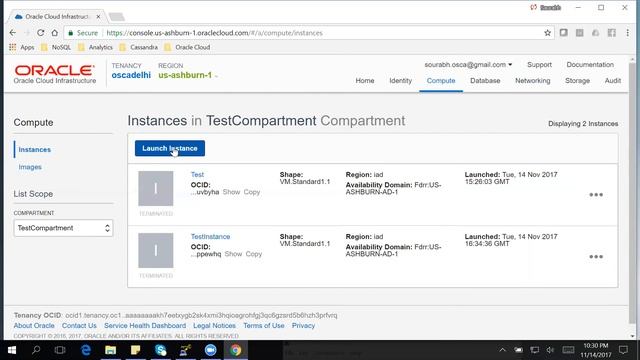Select Instances in Compute sidebar
Image resolution: width=640 pixels, height=360 pixels.
[x=35, y=150]
